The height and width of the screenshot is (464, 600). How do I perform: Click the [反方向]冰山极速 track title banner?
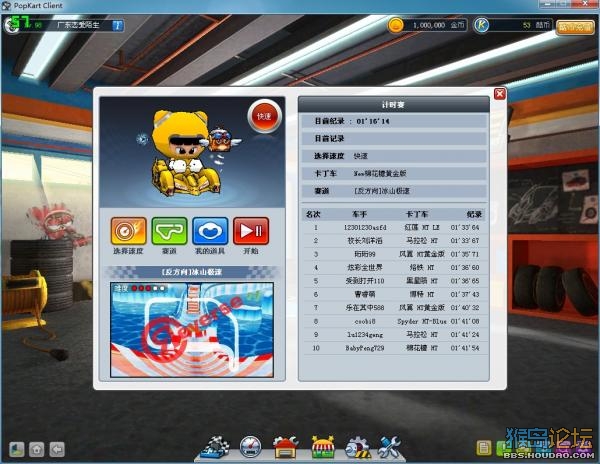click(192, 272)
